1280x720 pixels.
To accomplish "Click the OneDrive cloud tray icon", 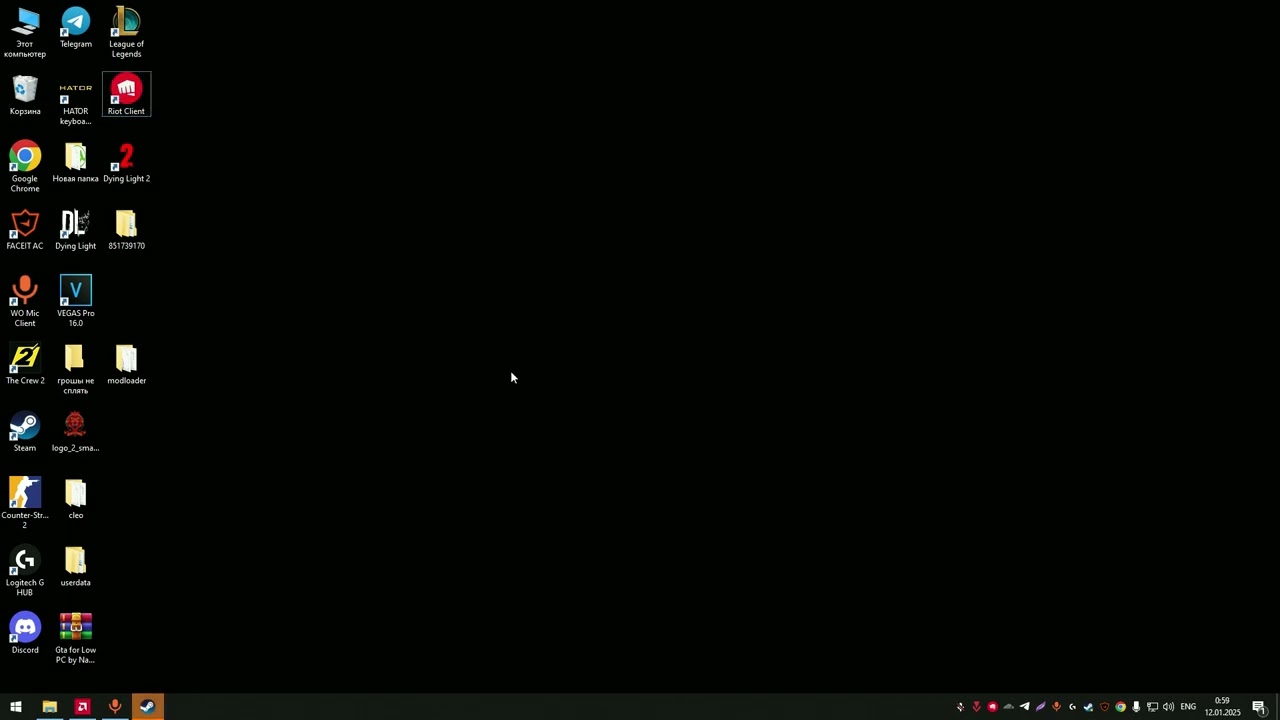I will 1008,707.
